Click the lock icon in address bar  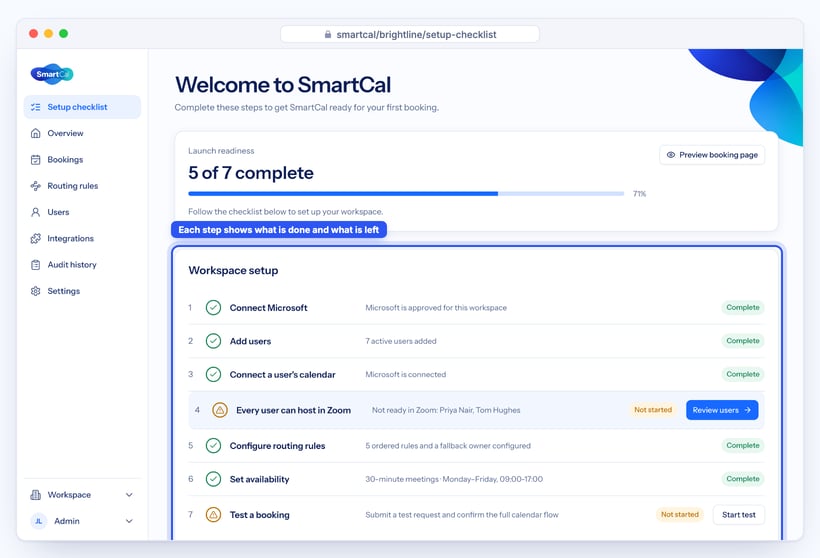pos(328,35)
